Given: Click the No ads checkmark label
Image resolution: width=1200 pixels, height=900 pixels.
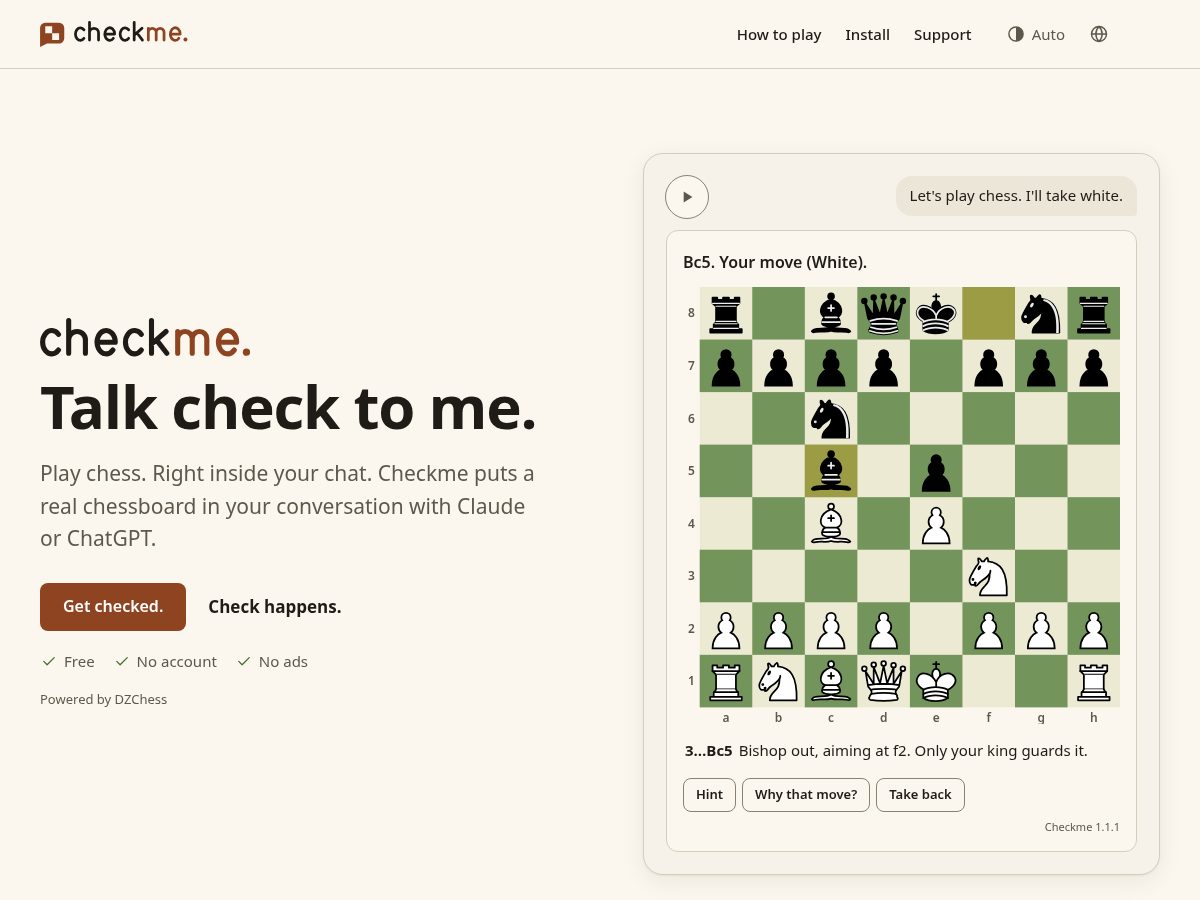Looking at the screenshot, I should tap(272, 661).
